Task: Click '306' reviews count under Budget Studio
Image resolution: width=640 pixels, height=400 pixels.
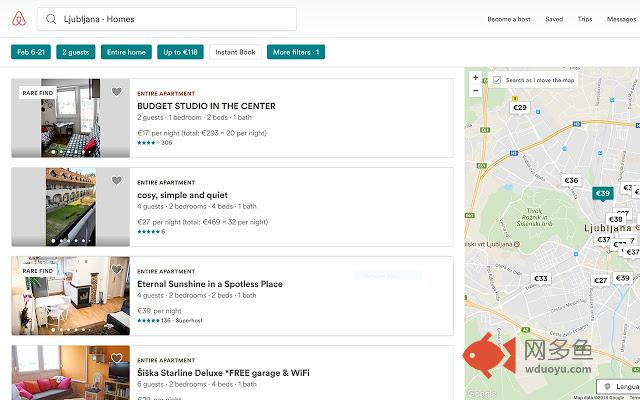Action: (167, 142)
